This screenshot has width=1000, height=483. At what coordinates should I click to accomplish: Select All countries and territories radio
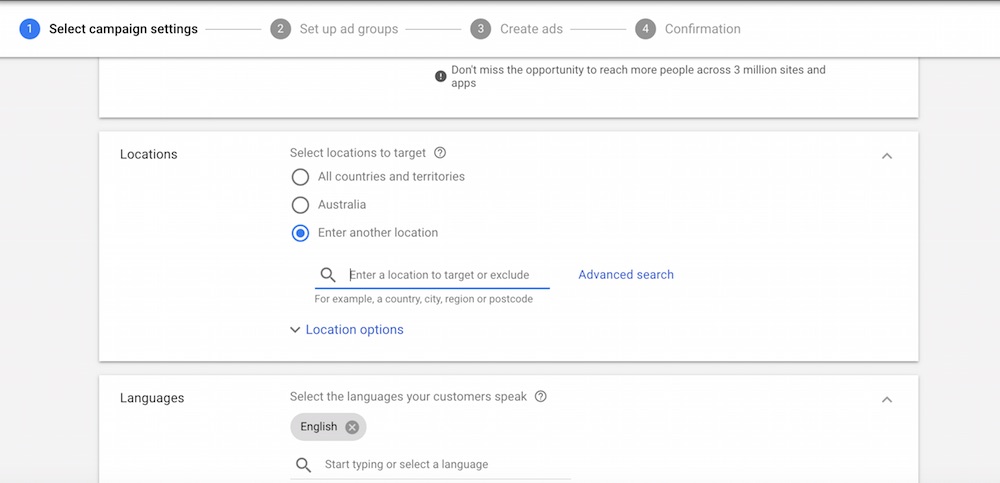300,177
